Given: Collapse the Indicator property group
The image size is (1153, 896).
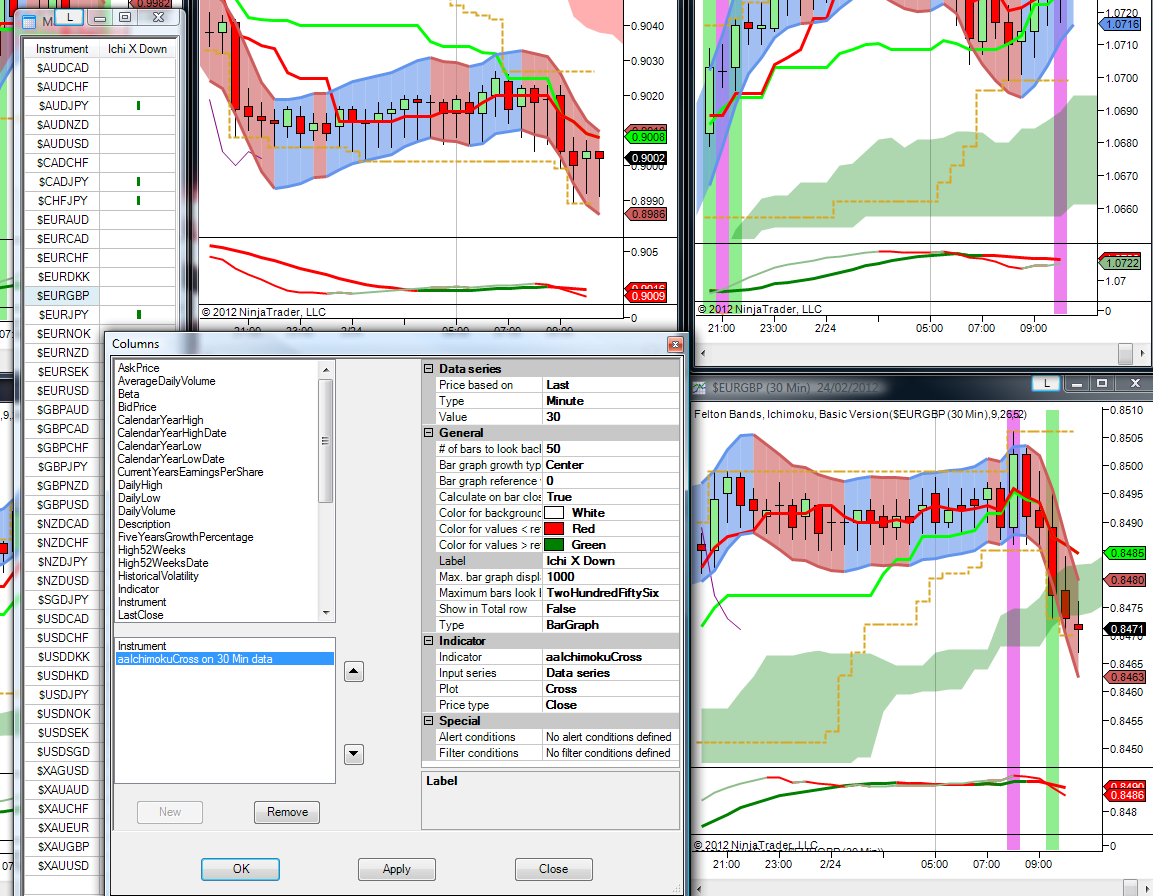Looking at the screenshot, I should (x=429, y=641).
